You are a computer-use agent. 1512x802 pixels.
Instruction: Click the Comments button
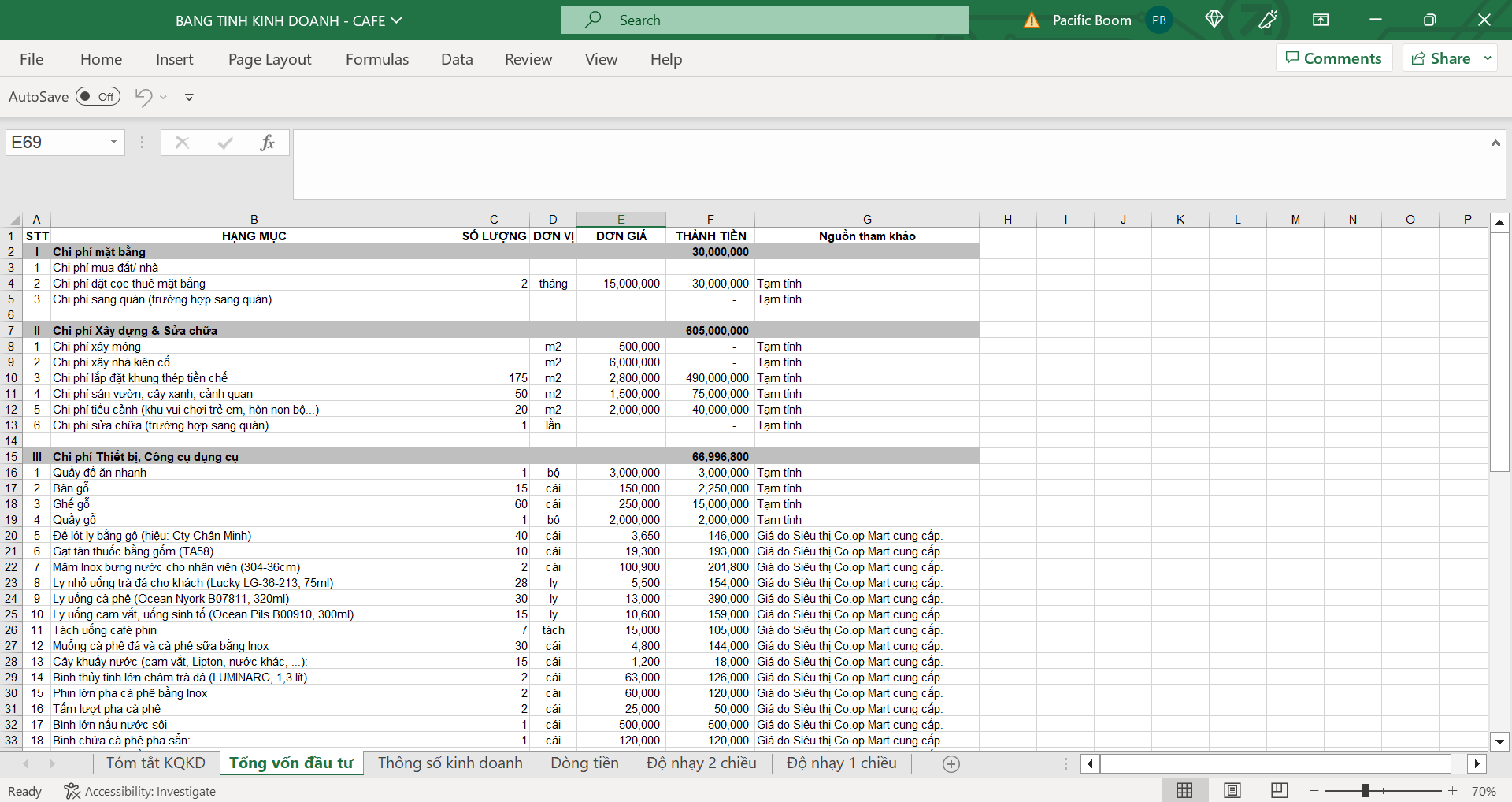point(1333,58)
